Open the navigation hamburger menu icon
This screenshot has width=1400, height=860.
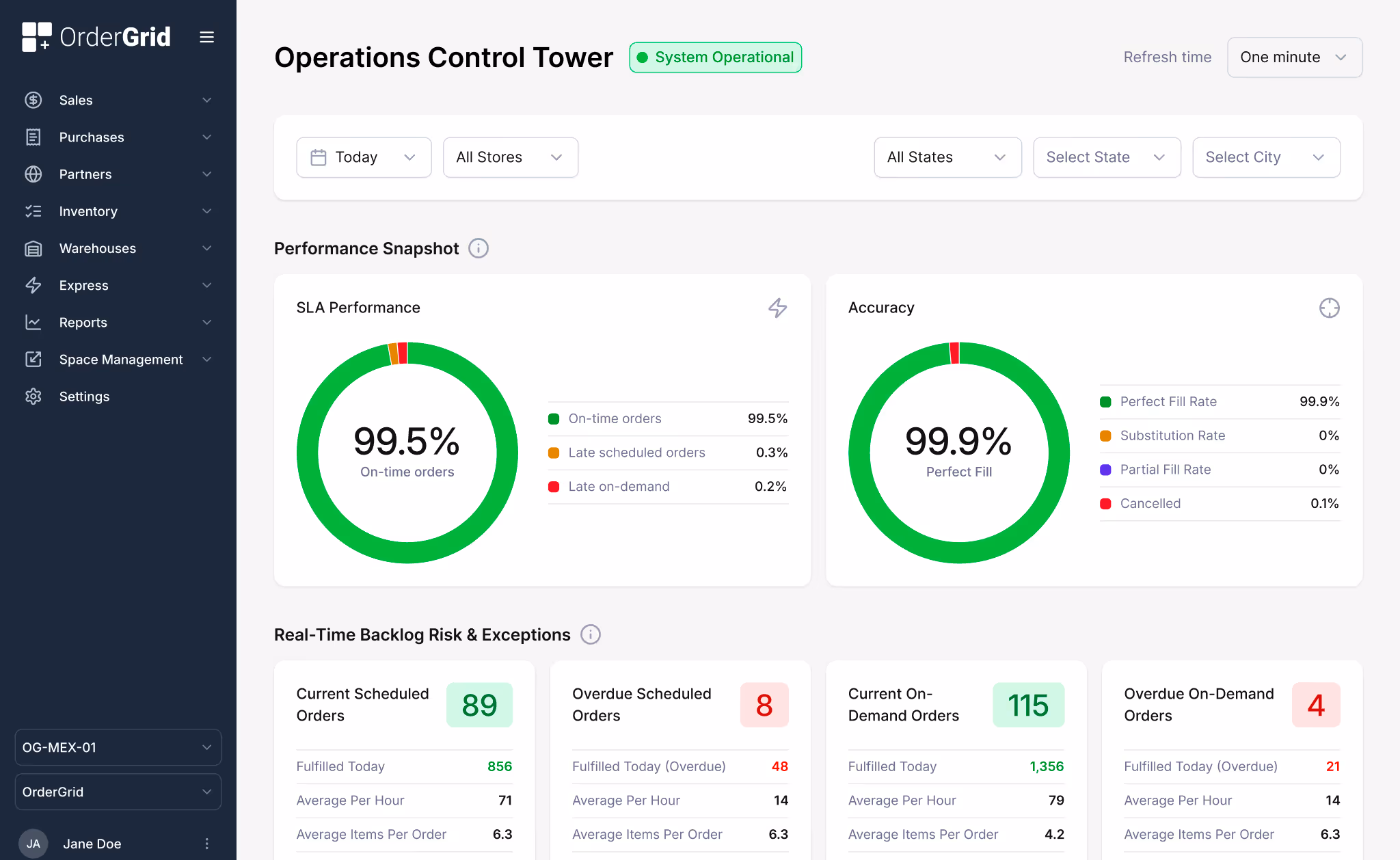click(x=206, y=37)
